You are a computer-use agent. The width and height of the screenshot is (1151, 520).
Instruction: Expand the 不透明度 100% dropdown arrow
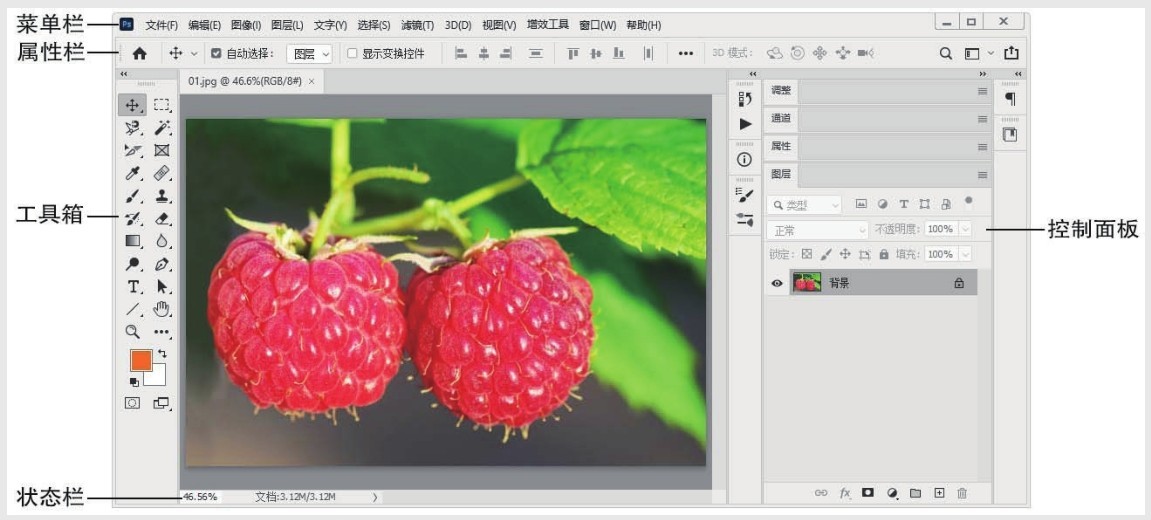[x=965, y=229]
